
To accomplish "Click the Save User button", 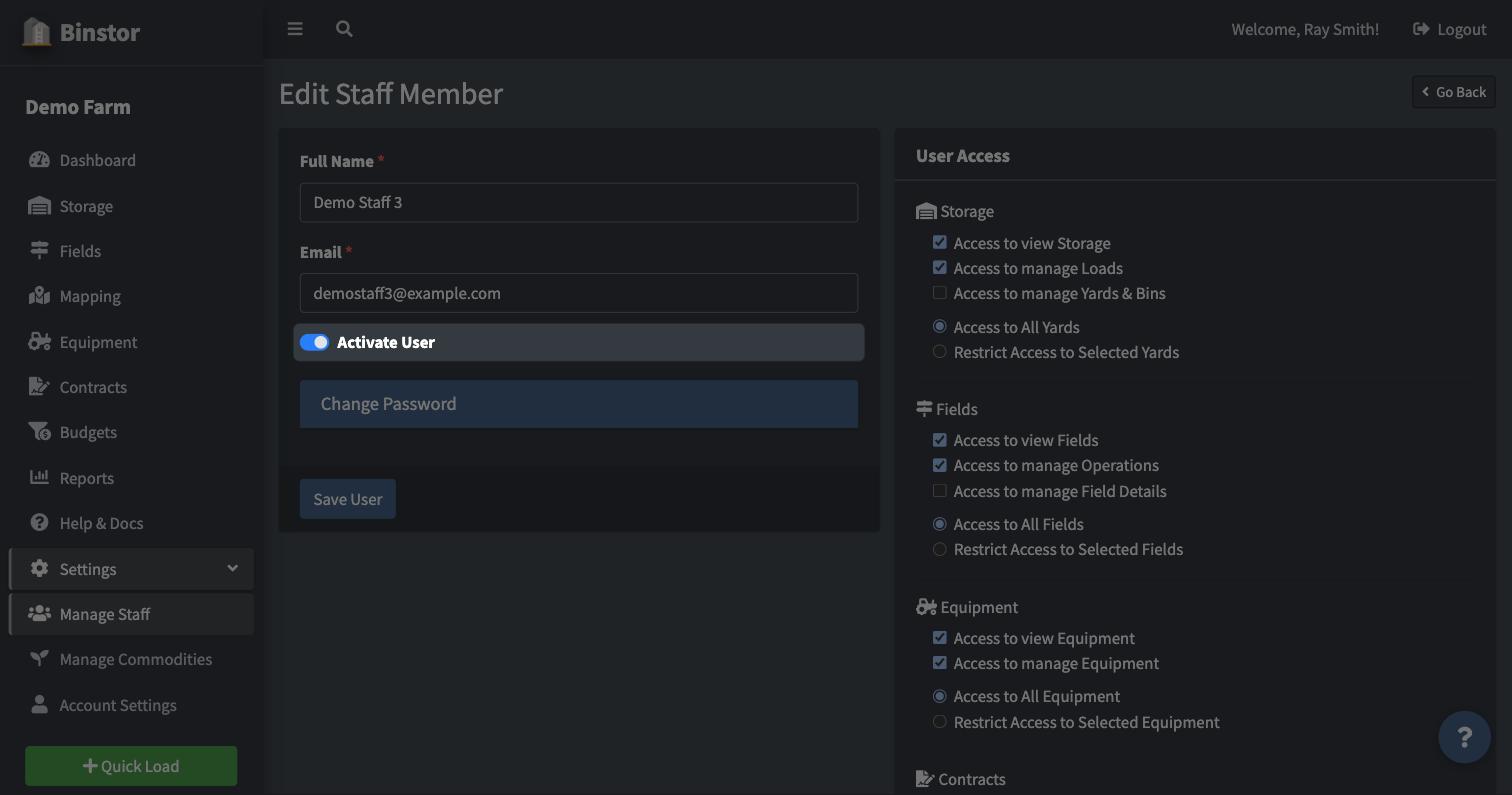I will (x=348, y=499).
